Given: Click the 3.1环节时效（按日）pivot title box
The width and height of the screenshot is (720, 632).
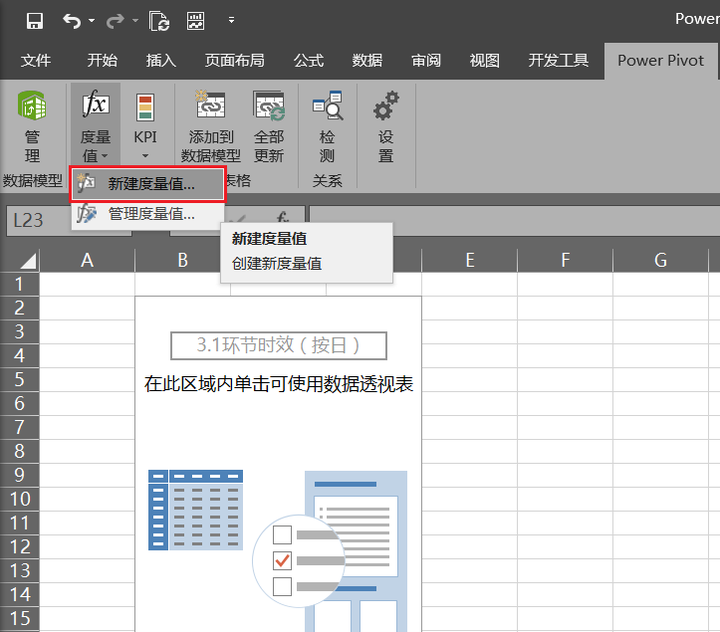Looking at the screenshot, I should (x=278, y=345).
